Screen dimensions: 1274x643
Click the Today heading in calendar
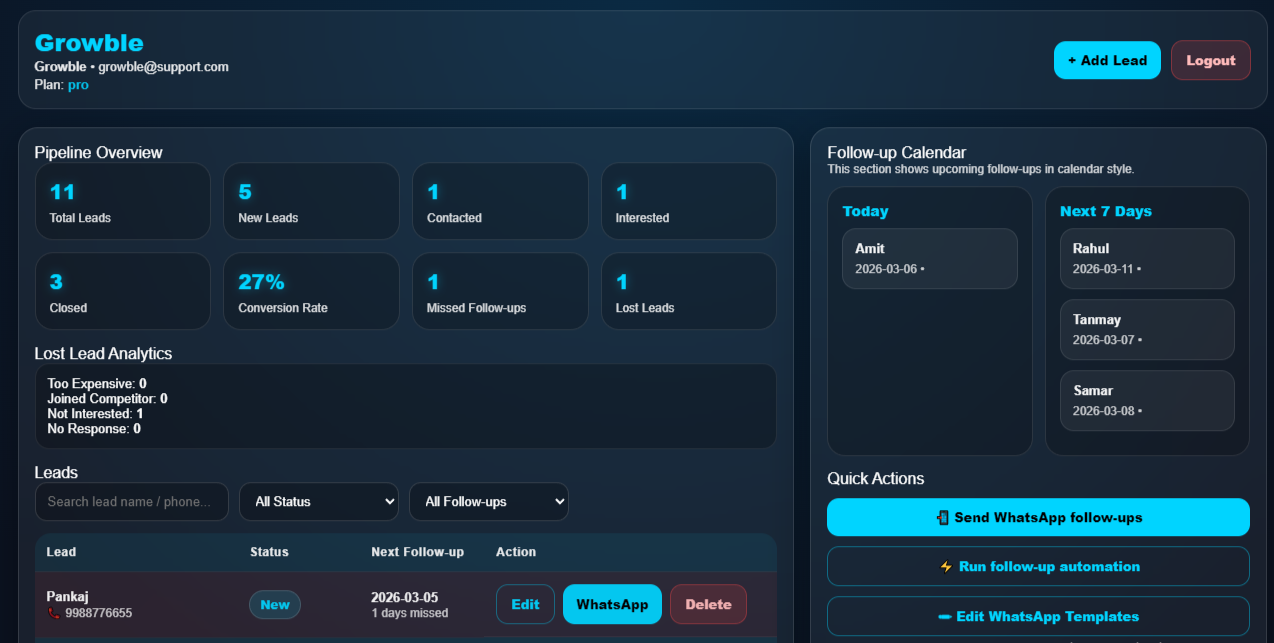pos(865,211)
